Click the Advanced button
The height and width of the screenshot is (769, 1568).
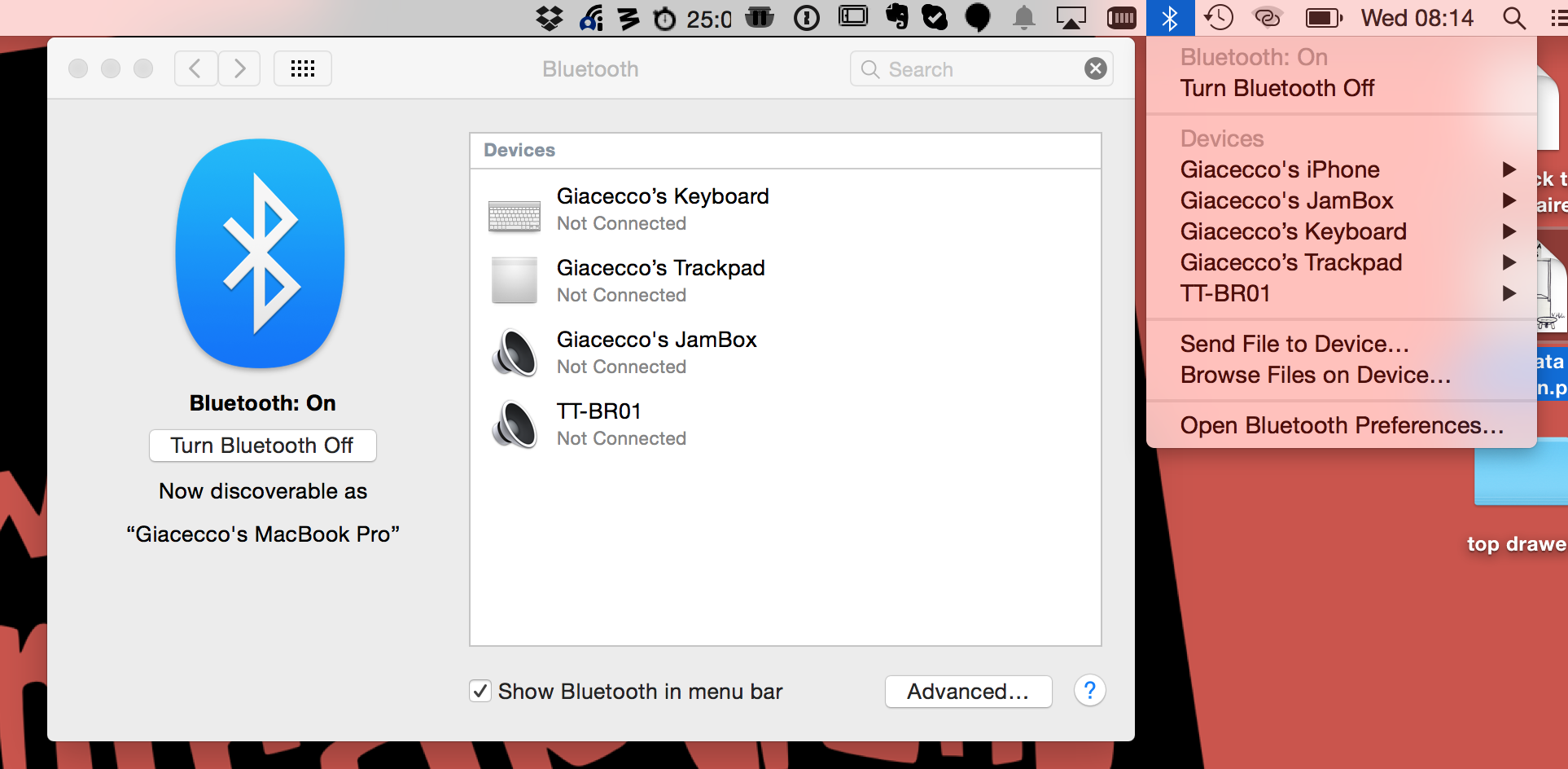tap(968, 691)
